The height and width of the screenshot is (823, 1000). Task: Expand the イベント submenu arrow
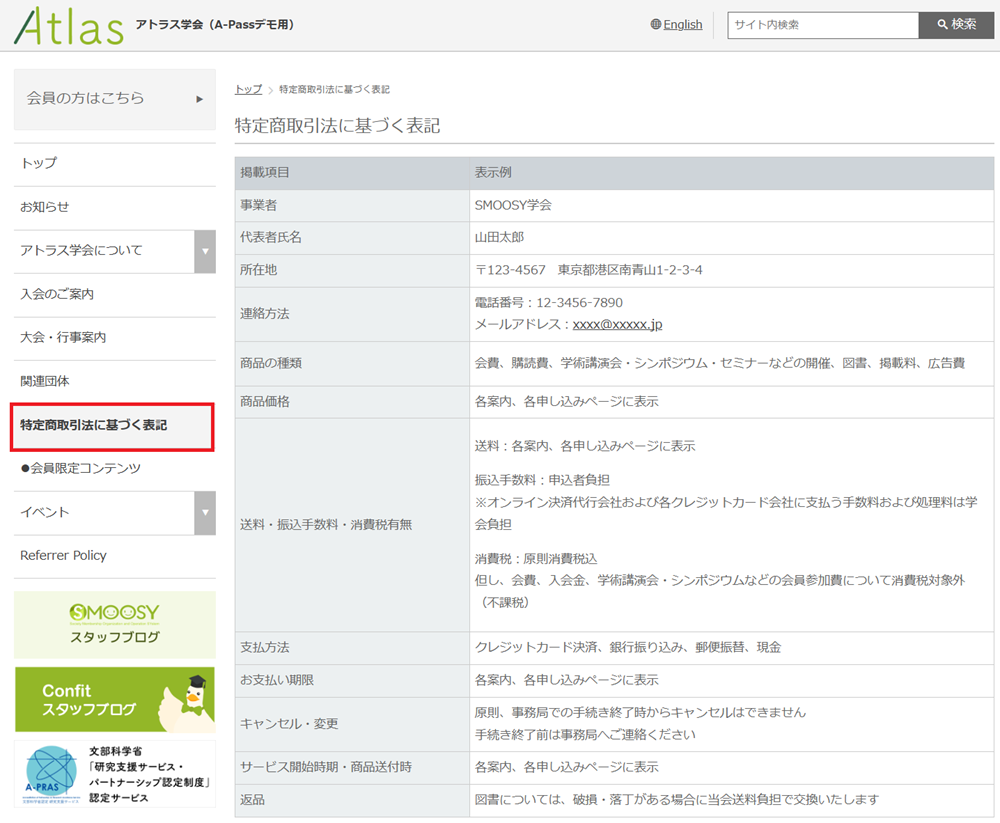[205, 512]
